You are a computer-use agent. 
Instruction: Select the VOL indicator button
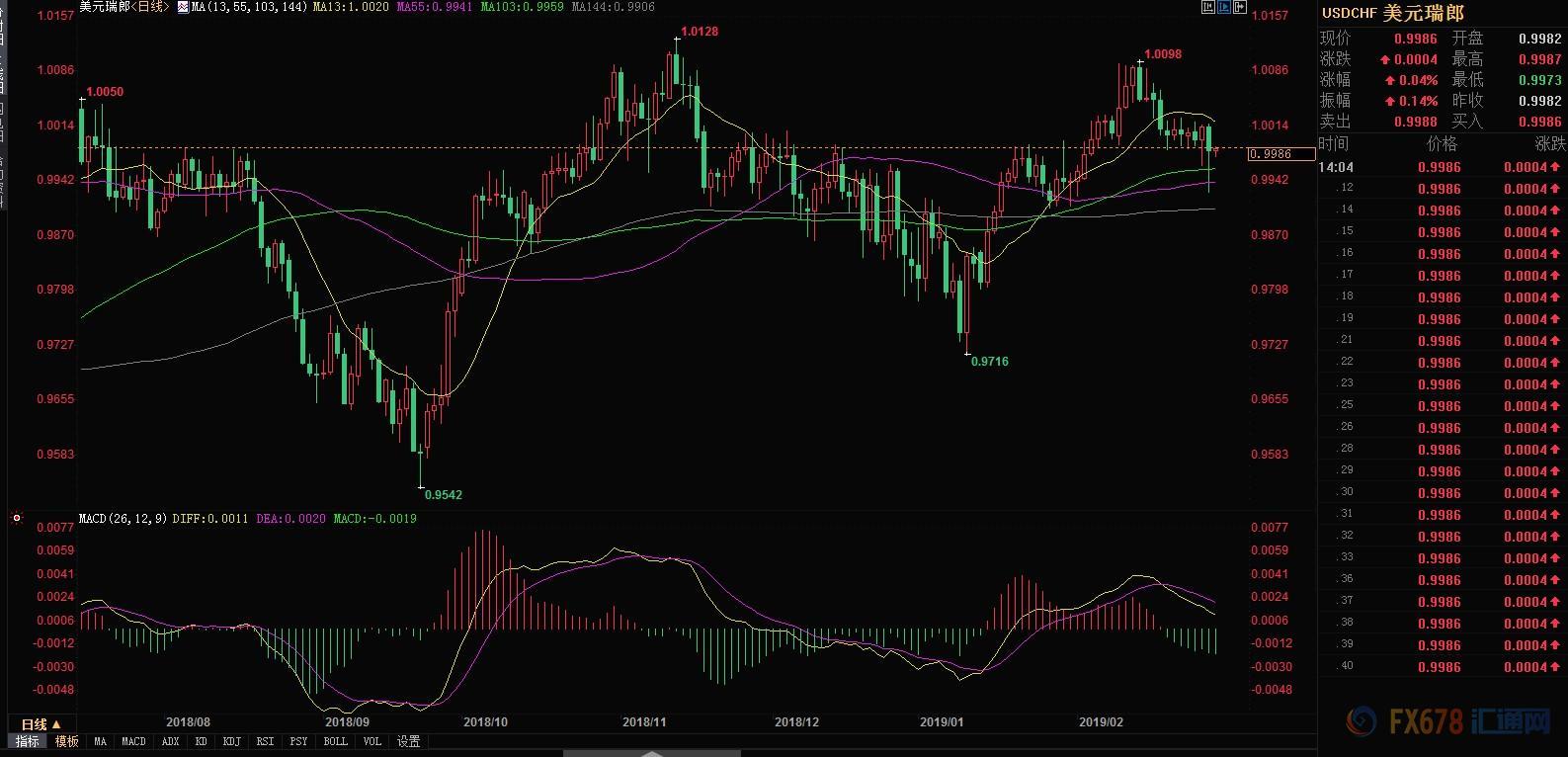371,741
